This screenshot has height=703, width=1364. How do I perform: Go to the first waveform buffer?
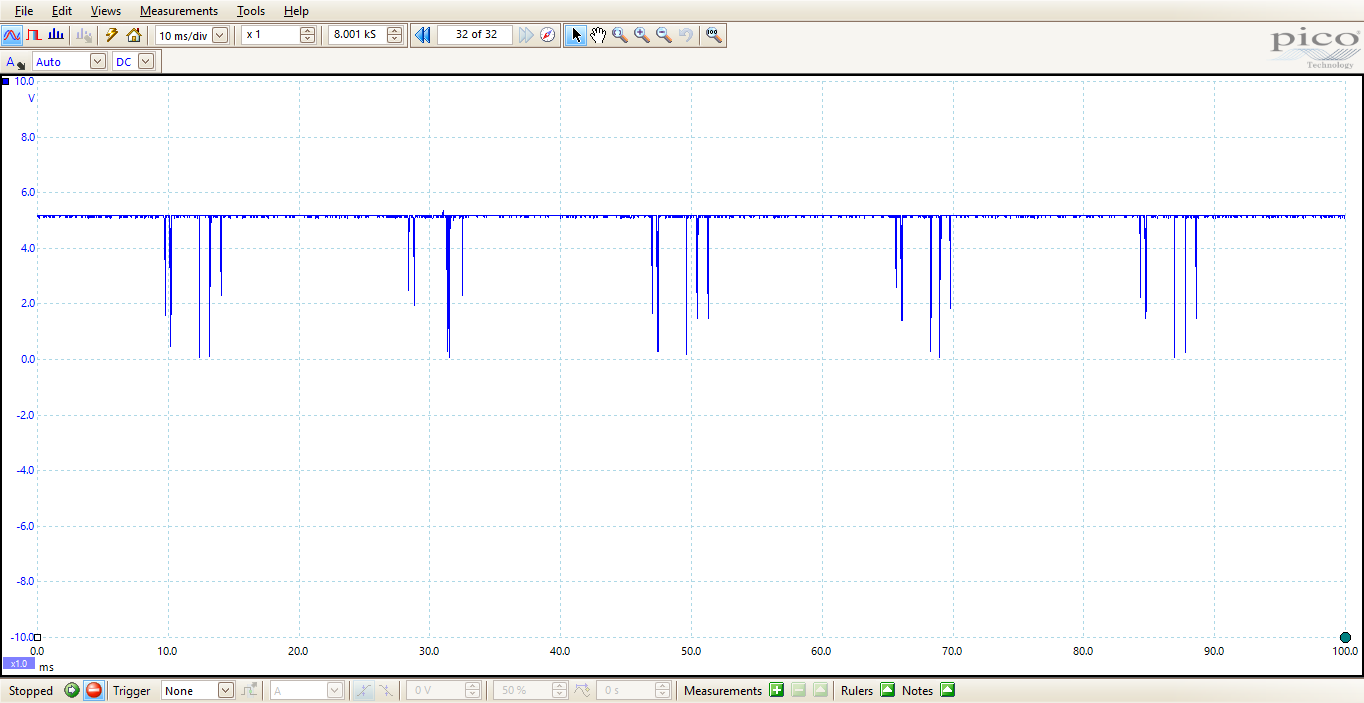coord(422,35)
